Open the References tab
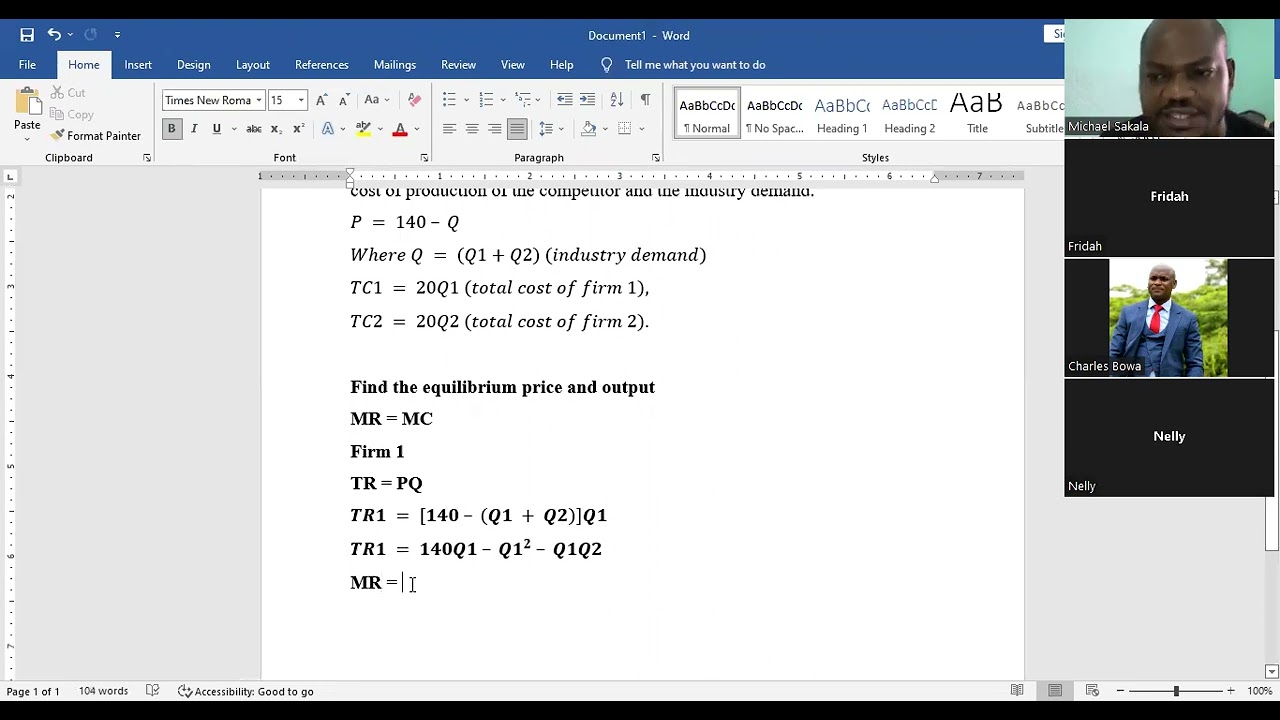The image size is (1280, 720). [322, 65]
